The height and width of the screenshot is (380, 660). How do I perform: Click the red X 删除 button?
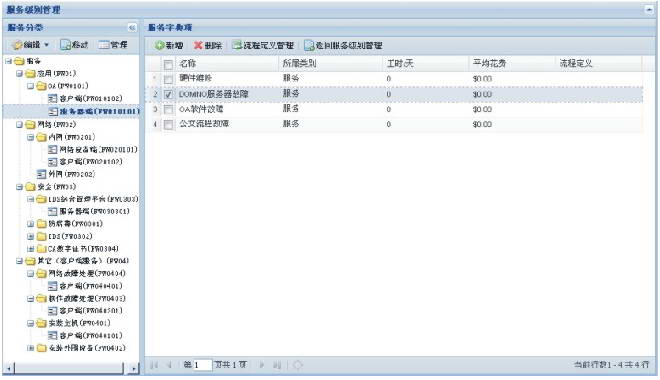point(208,45)
